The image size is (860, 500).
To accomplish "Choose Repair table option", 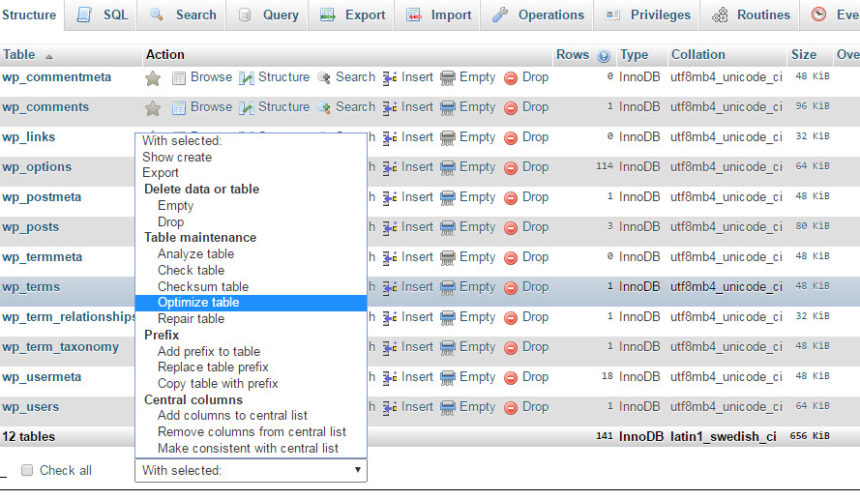I will pos(191,319).
